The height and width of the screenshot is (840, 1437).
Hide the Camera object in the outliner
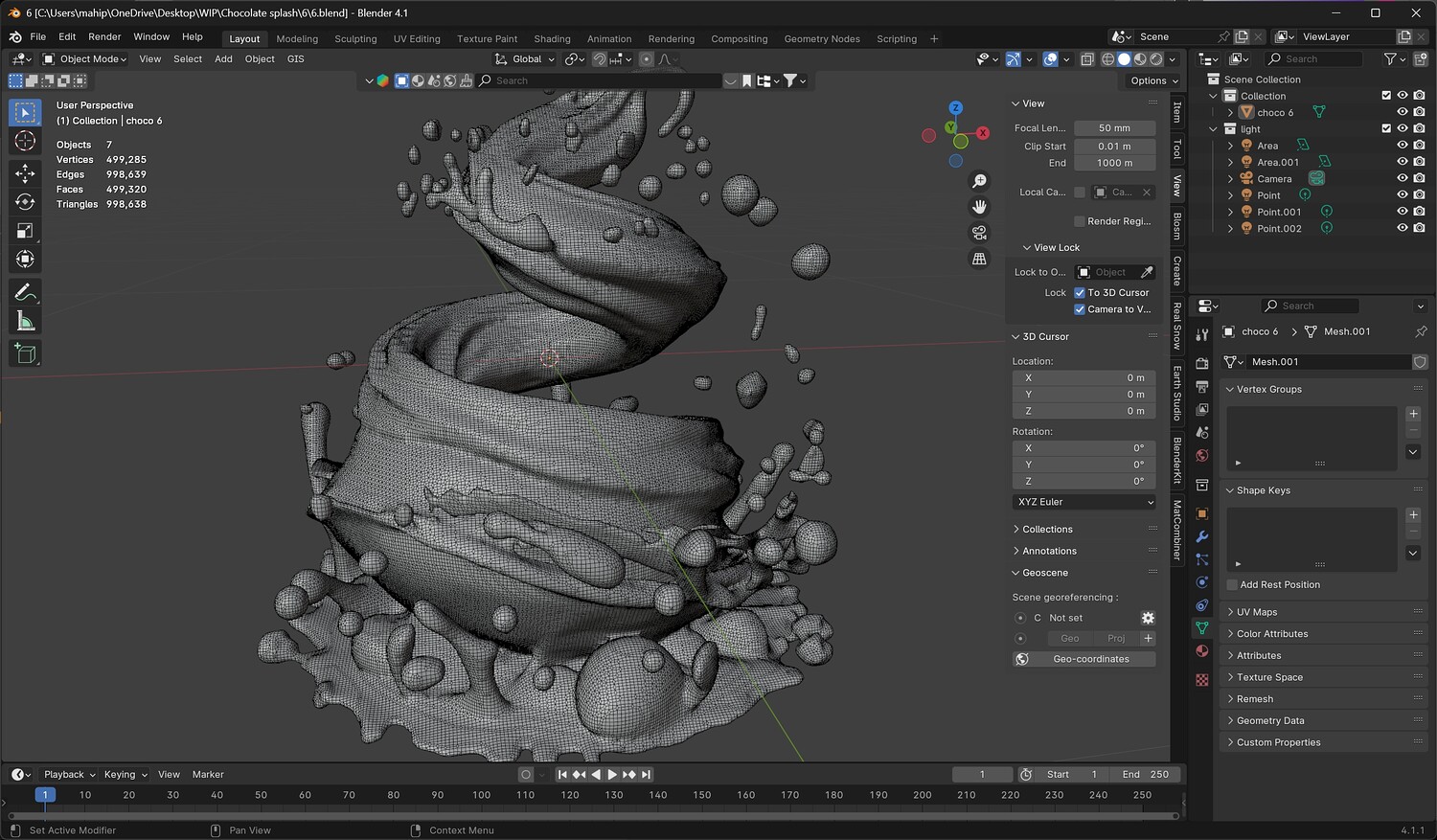pyautogui.click(x=1403, y=179)
